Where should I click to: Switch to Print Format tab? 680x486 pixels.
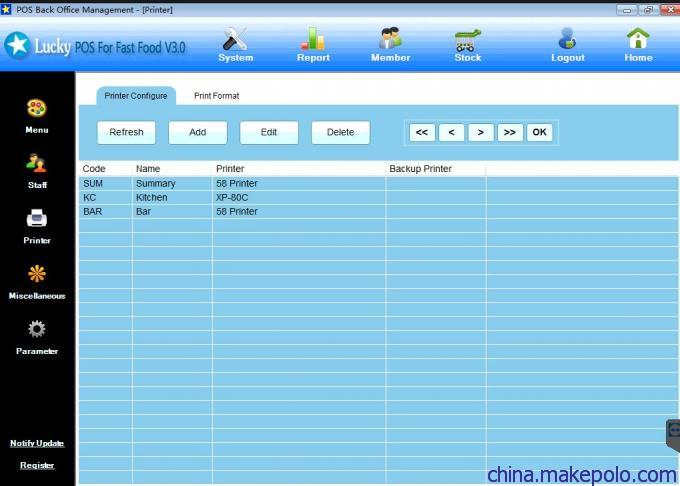click(x=216, y=96)
